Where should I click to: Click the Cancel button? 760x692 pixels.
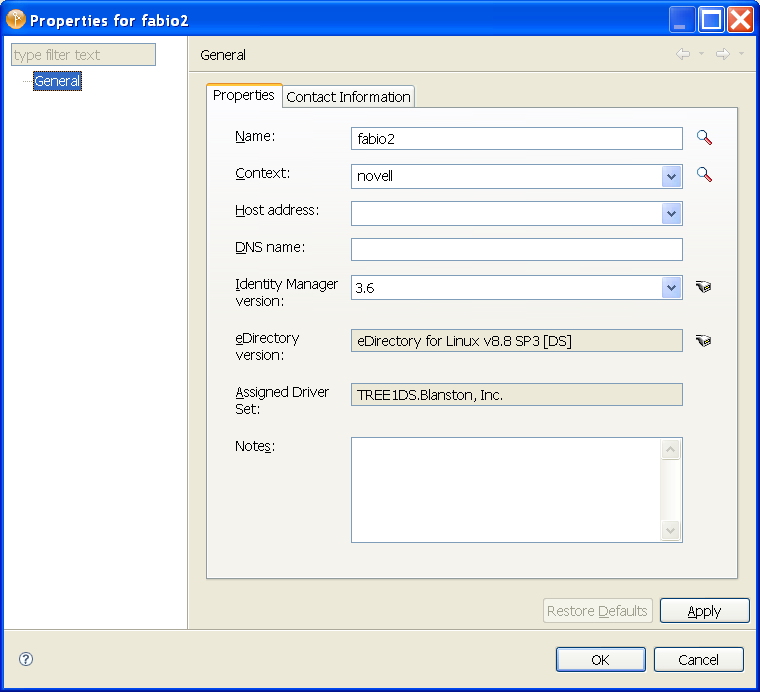pyautogui.click(x=698, y=659)
